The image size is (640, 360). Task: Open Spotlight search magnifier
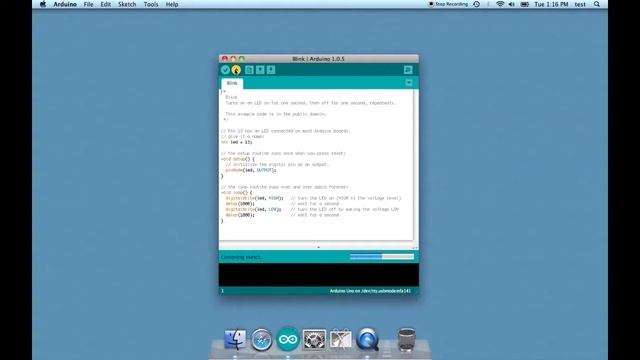(597, 4)
